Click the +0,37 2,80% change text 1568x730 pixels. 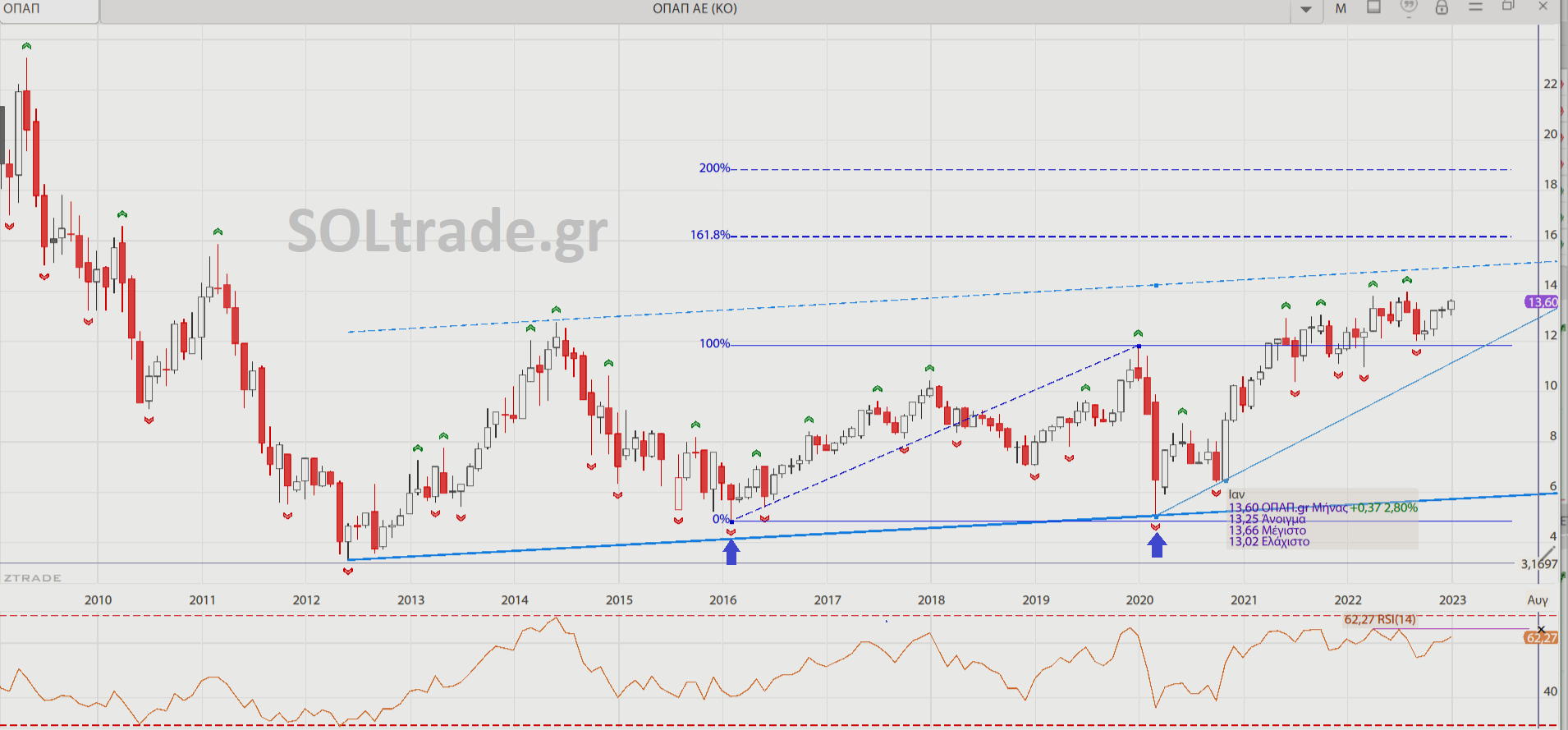pyautogui.click(x=1384, y=508)
